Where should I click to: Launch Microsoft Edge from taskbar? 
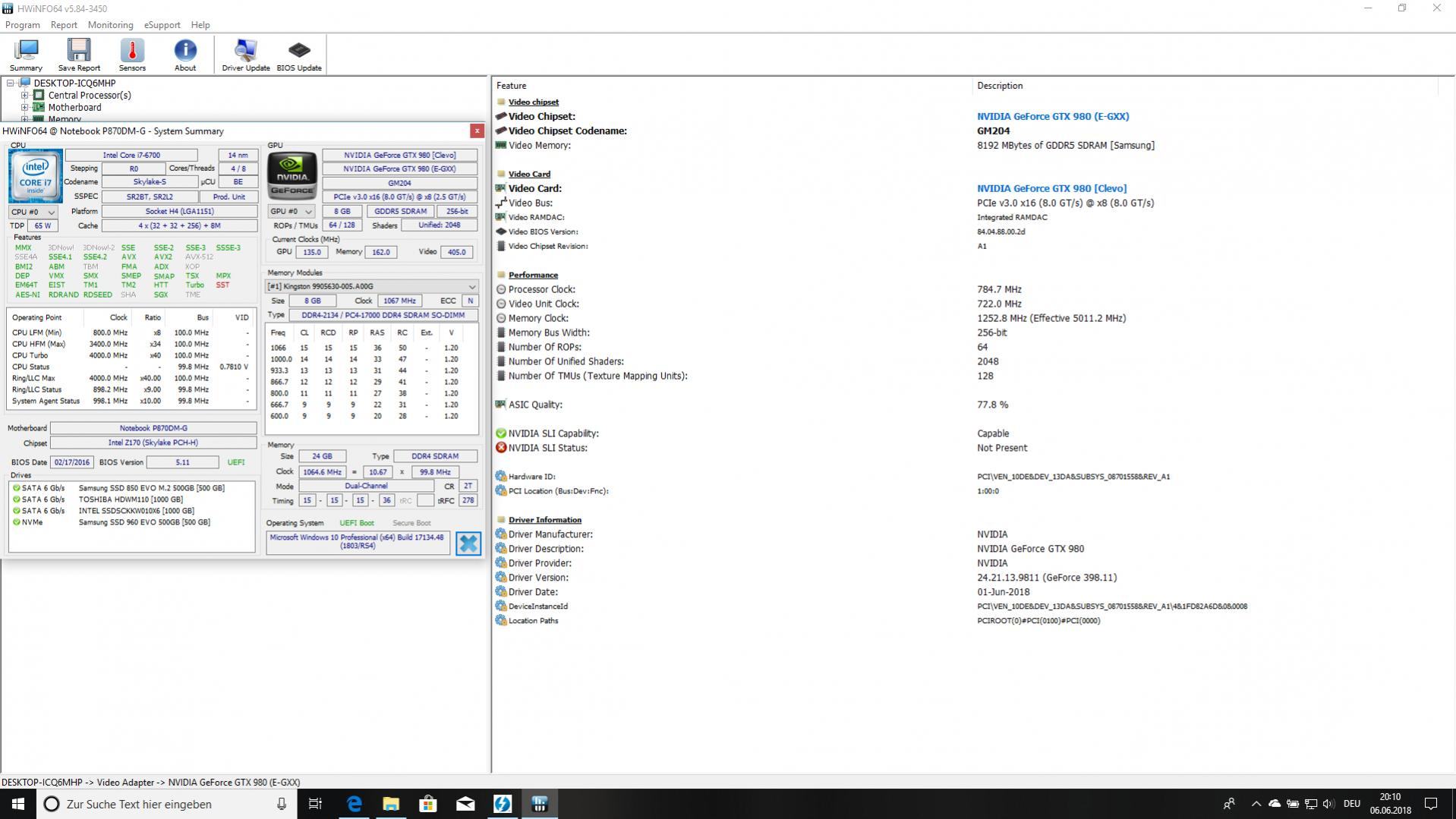click(x=354, y=804)
